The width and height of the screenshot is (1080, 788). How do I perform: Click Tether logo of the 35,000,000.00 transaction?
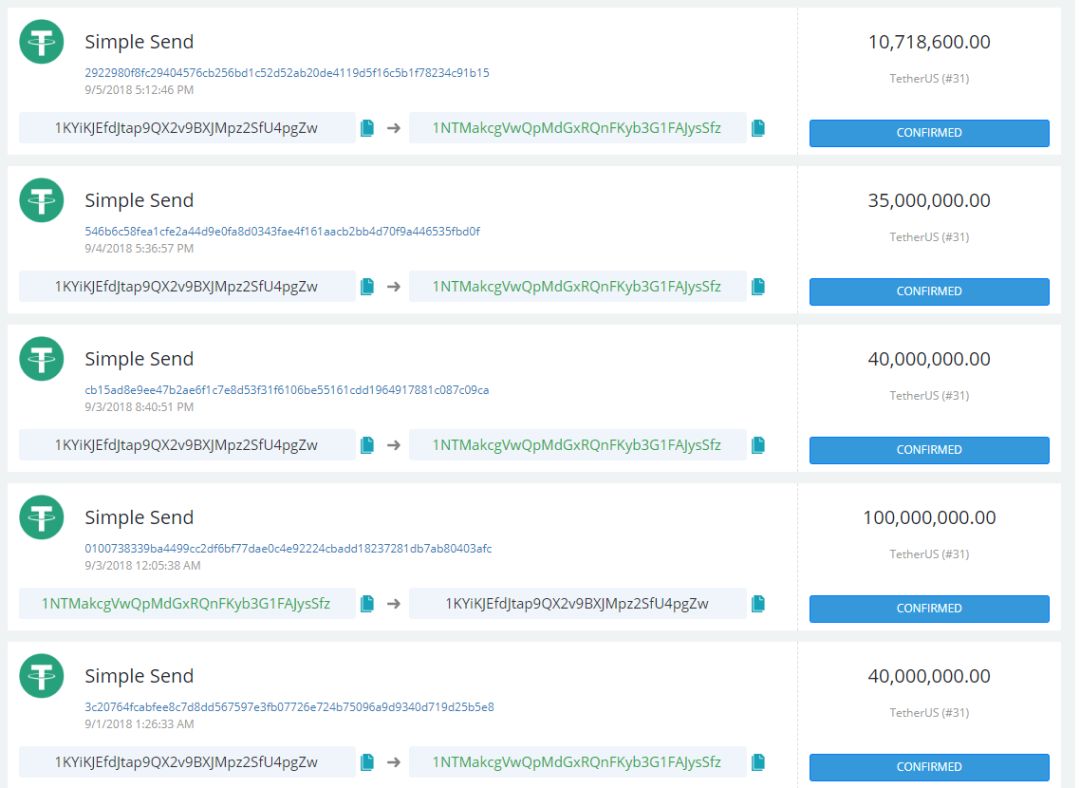[x=41, y=200]
